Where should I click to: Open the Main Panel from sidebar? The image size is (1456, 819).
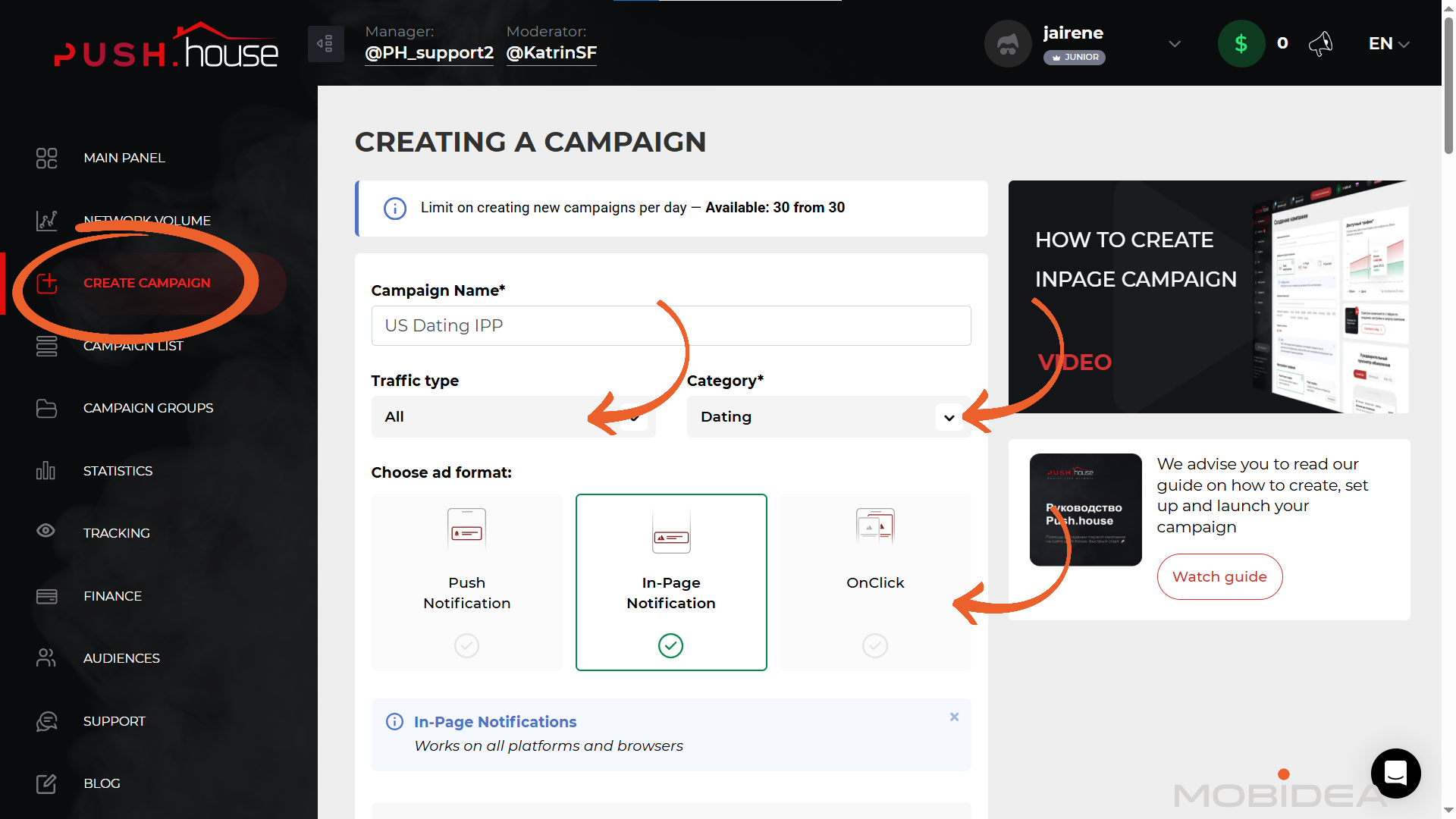pos(46,158)
